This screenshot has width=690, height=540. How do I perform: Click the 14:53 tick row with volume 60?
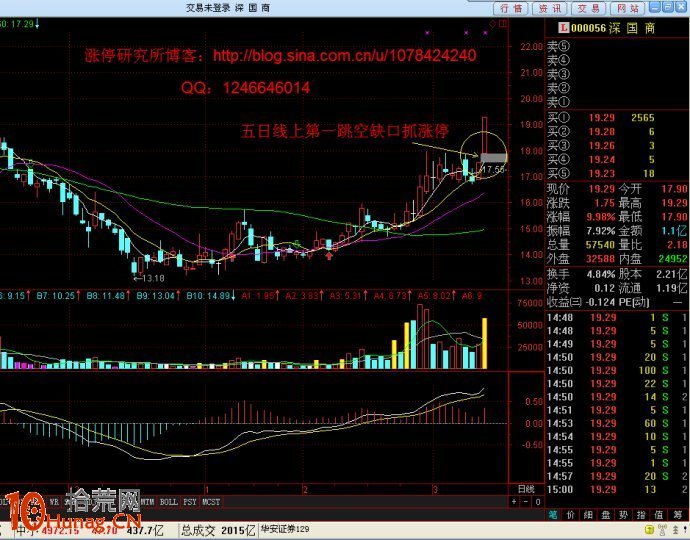pos(616,423)
